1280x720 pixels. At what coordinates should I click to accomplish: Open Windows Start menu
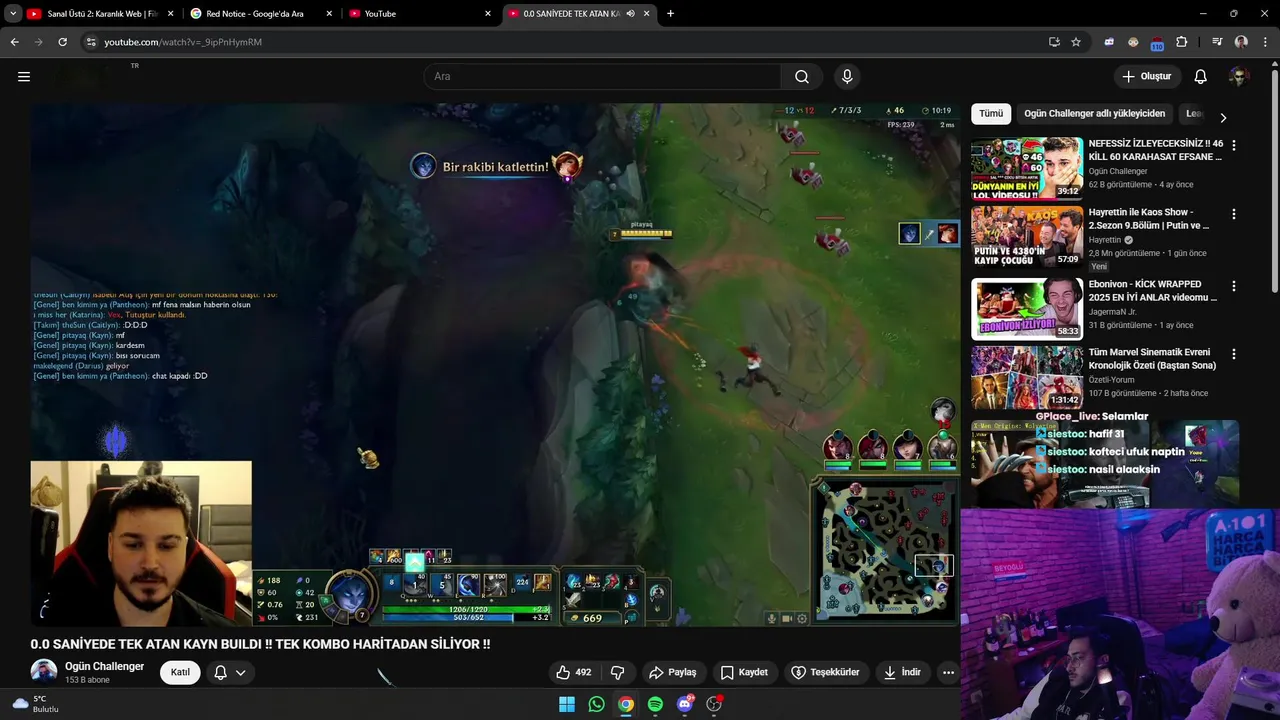point(567,704)
